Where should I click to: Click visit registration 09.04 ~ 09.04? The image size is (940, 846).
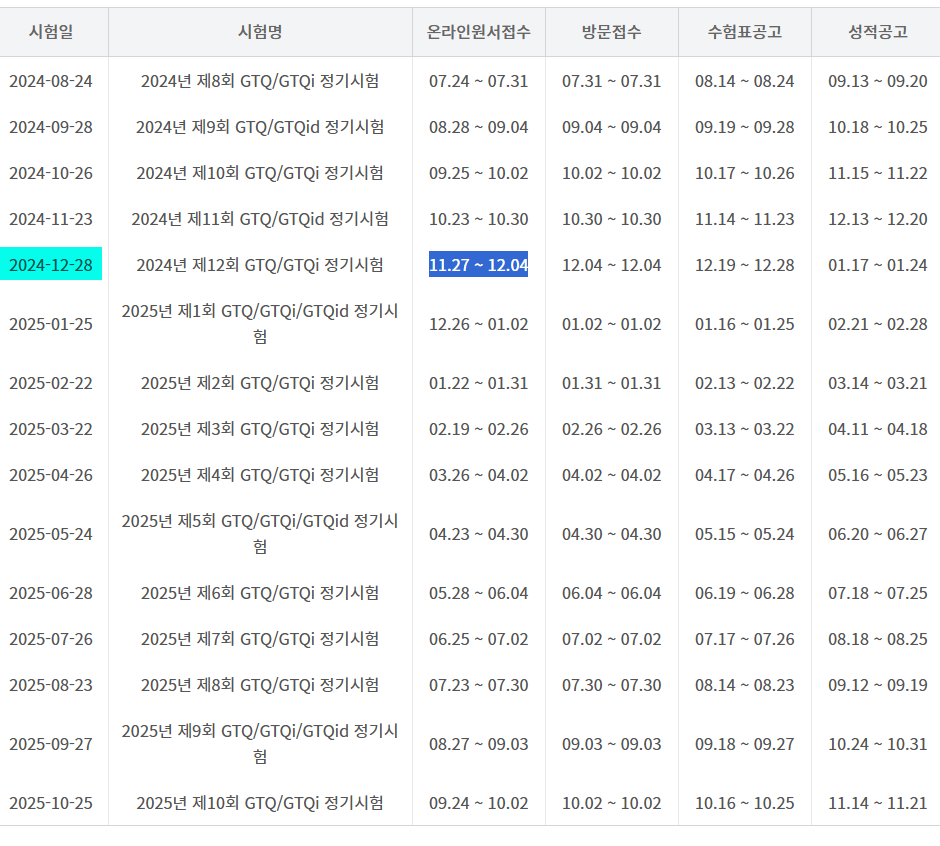(611, 127)
